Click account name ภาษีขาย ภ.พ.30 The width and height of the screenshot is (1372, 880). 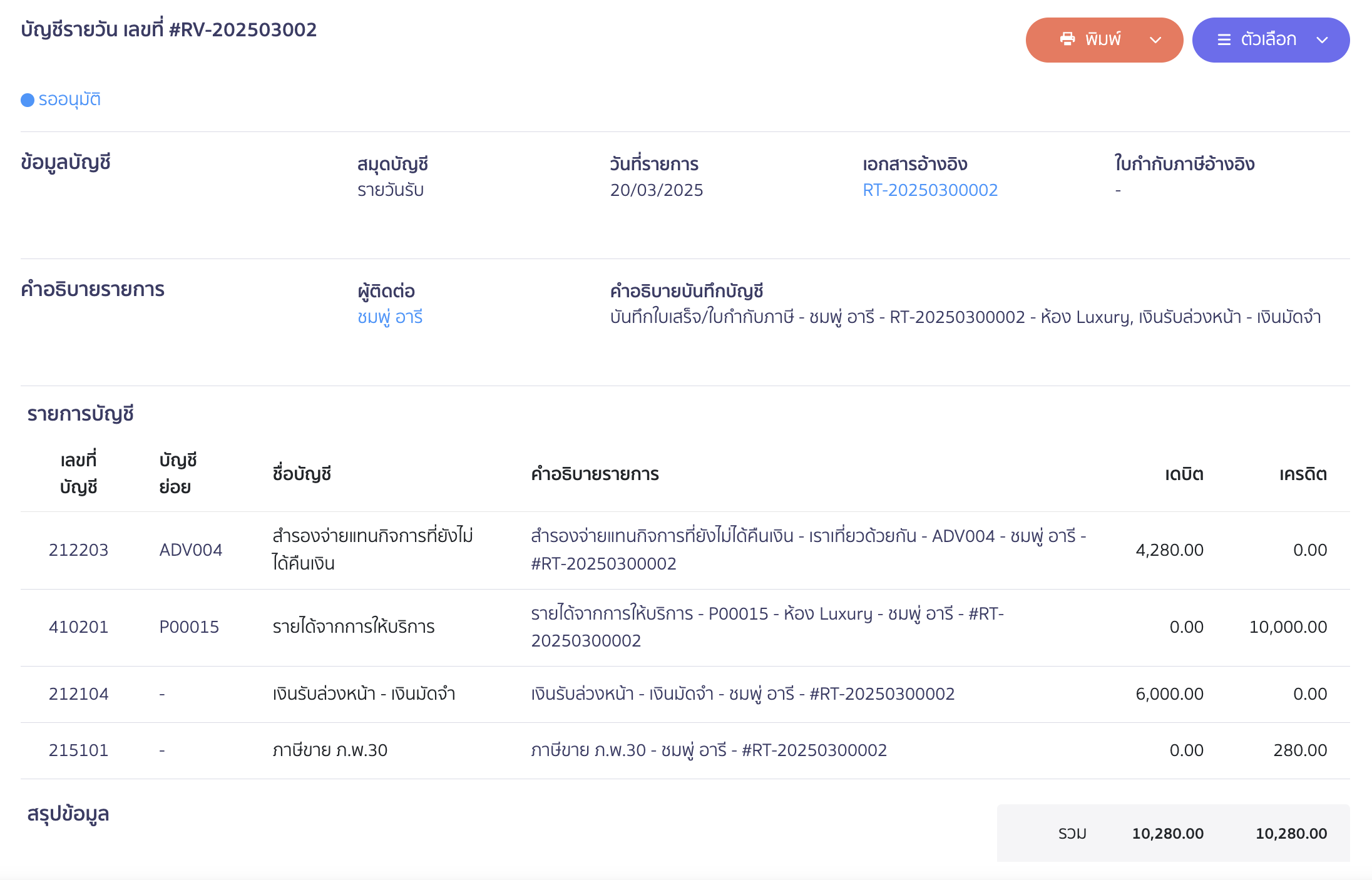point(330,750)
